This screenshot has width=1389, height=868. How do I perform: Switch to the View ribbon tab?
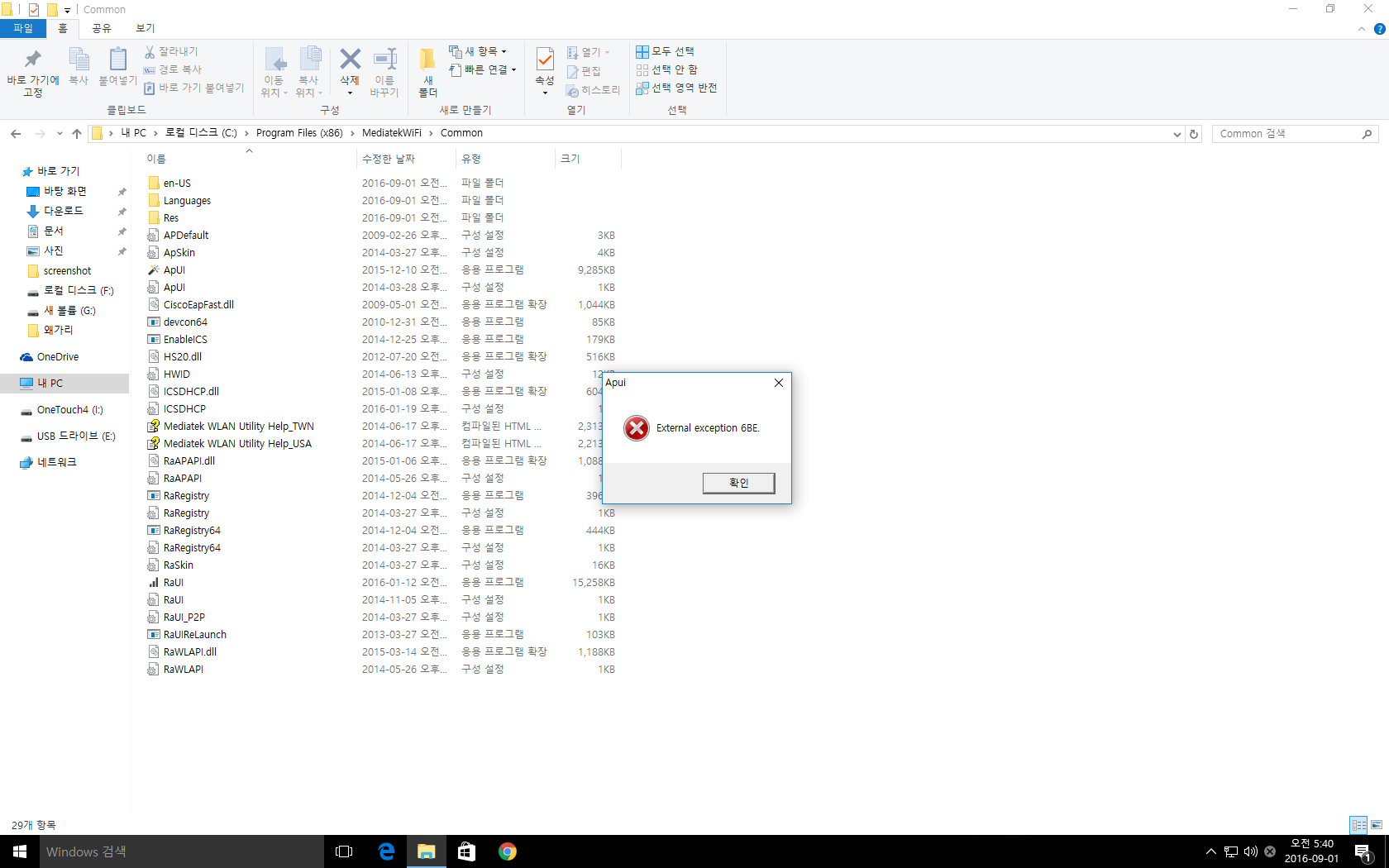point(146,28)
